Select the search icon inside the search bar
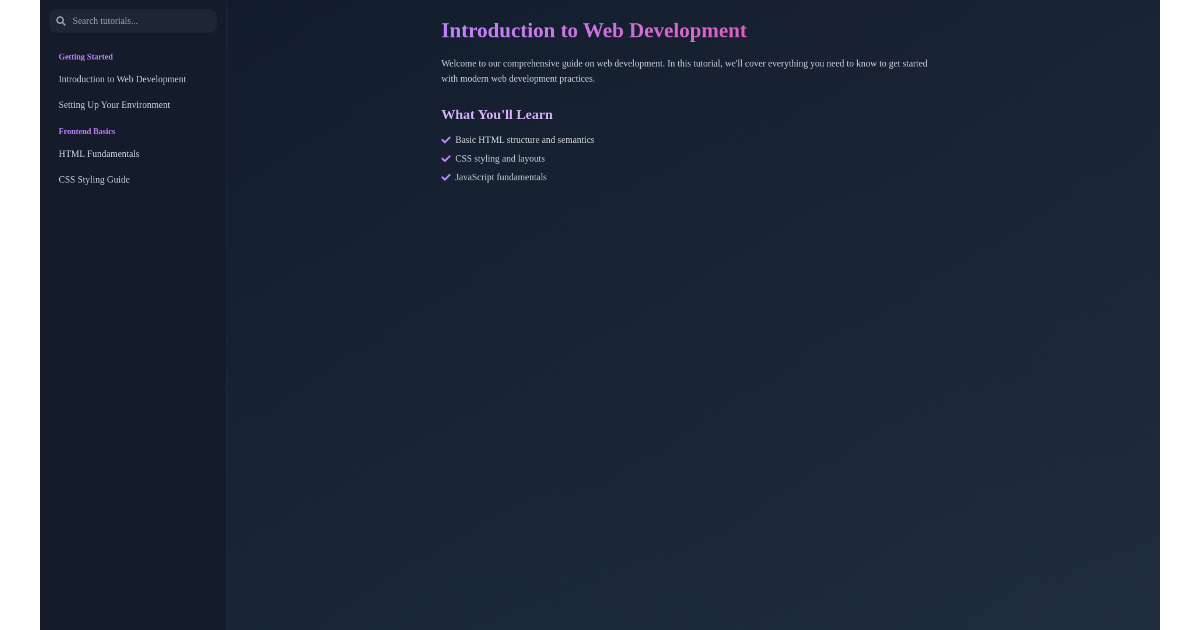1200x630 pixels. pos(61,20)
